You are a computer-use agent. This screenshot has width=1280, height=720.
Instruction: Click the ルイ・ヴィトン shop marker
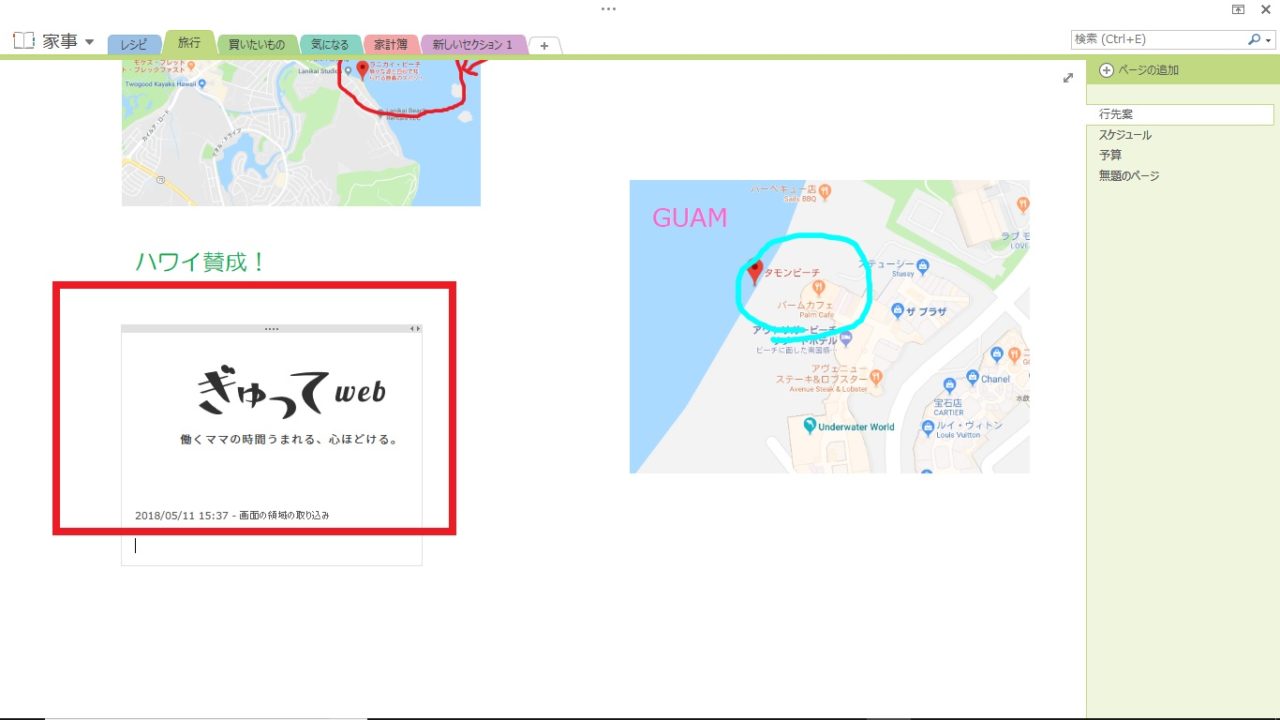pyautogui.click(x=927, y=430)
